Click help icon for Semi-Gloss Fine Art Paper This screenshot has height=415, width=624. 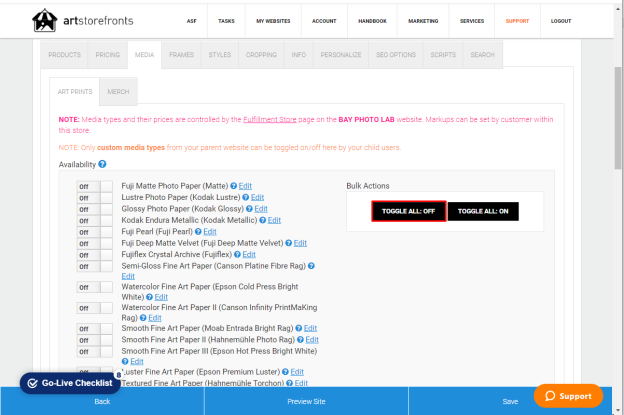pos(311,266)
